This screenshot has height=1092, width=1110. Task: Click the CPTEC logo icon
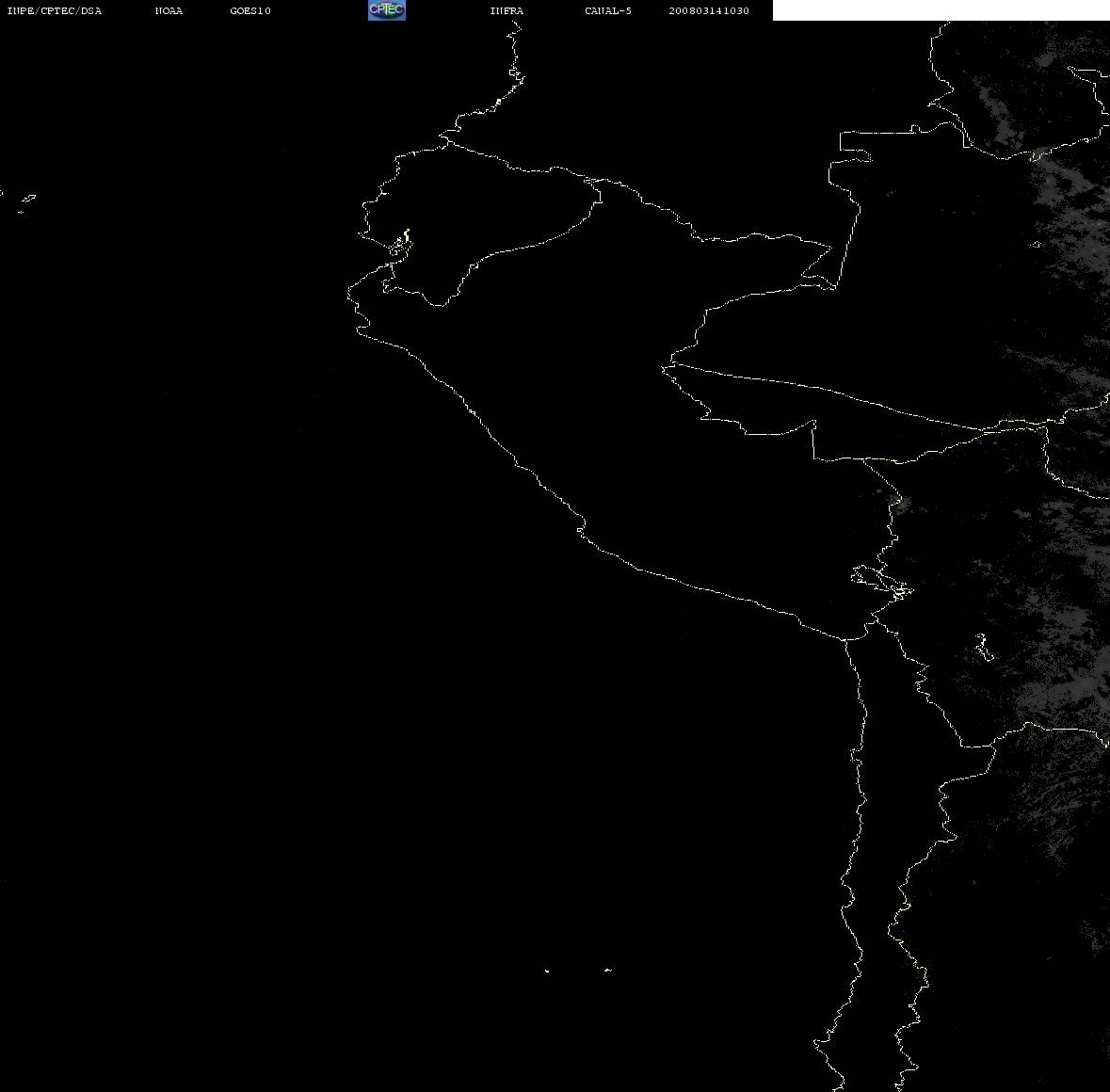tap(387, 10)
